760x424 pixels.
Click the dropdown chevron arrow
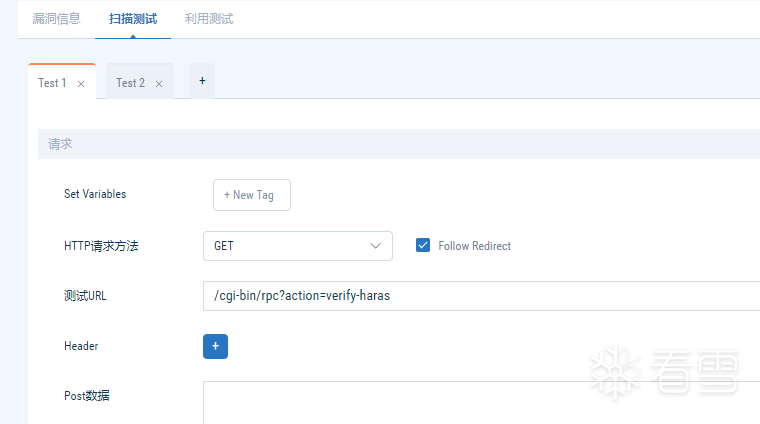pos(376,245)
